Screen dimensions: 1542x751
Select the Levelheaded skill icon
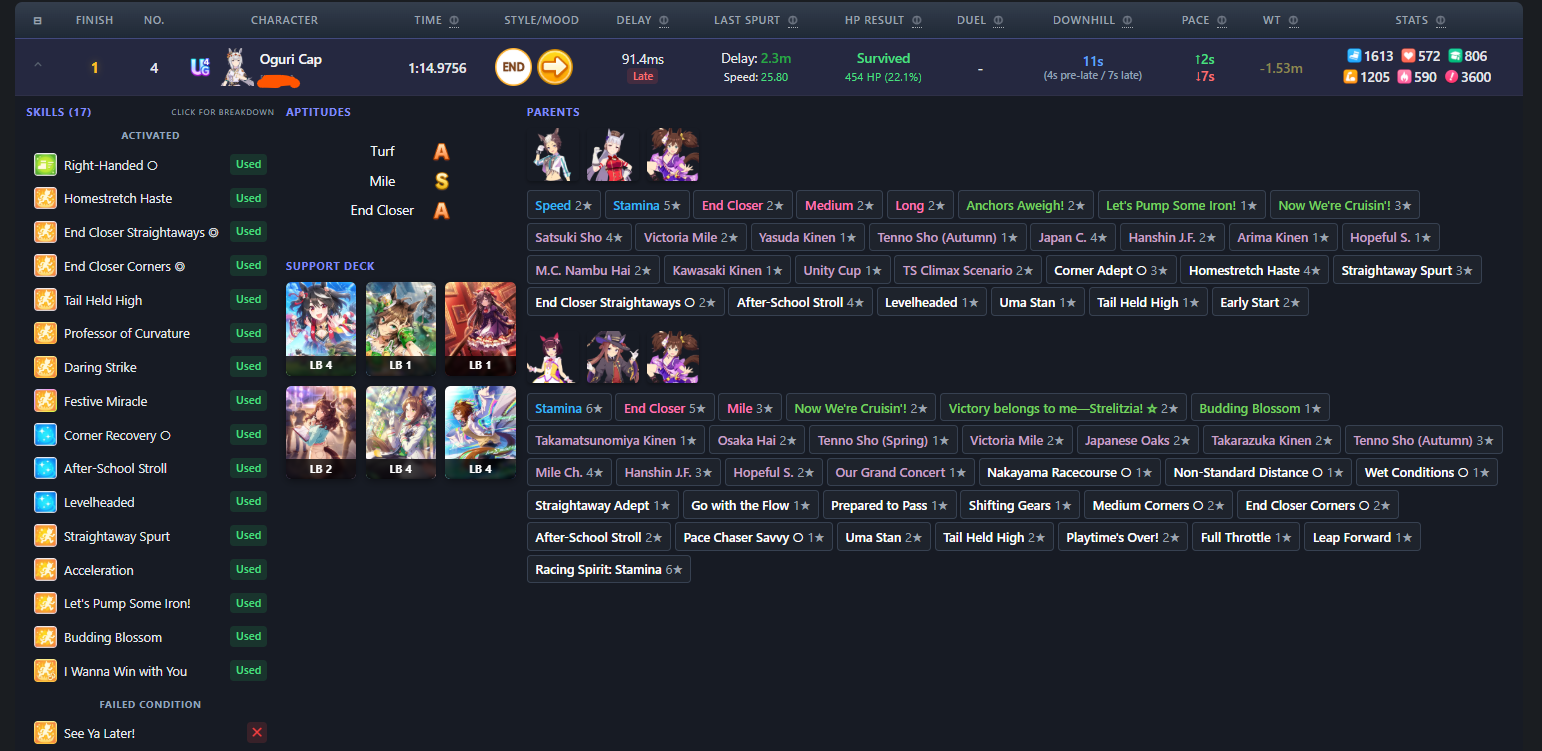click(44, 502)
